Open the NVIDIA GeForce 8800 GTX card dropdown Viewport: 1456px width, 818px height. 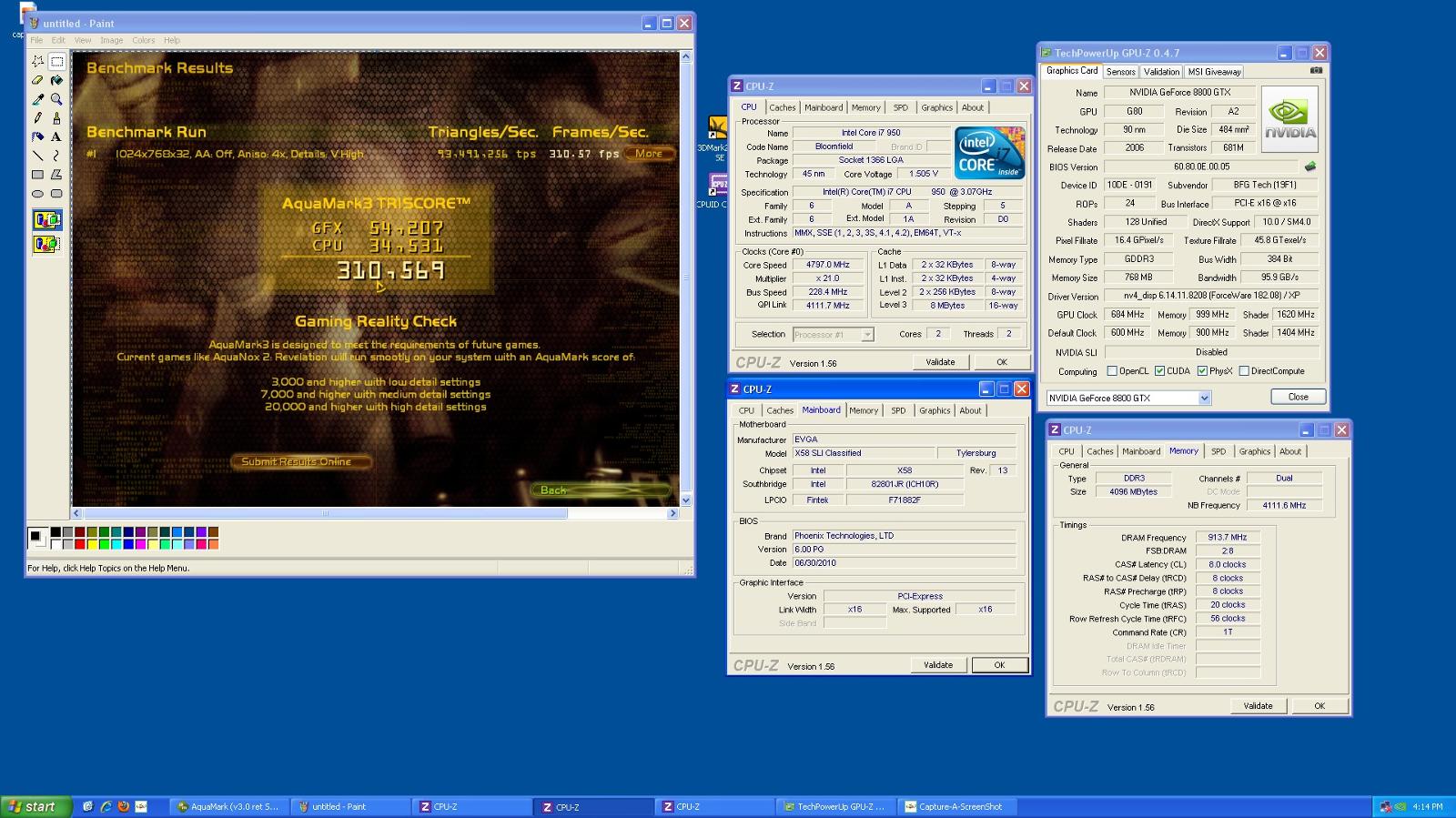coord(1204,398)
